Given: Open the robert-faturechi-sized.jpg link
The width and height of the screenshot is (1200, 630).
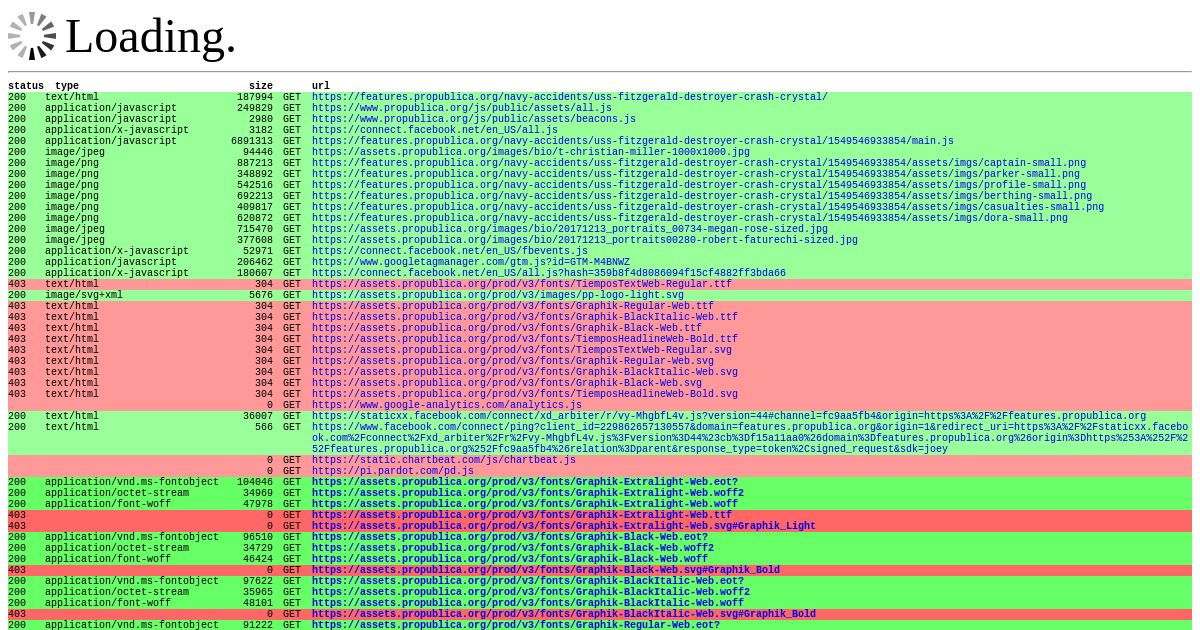Looking at the screenshot, I should [x=585, y=240].
